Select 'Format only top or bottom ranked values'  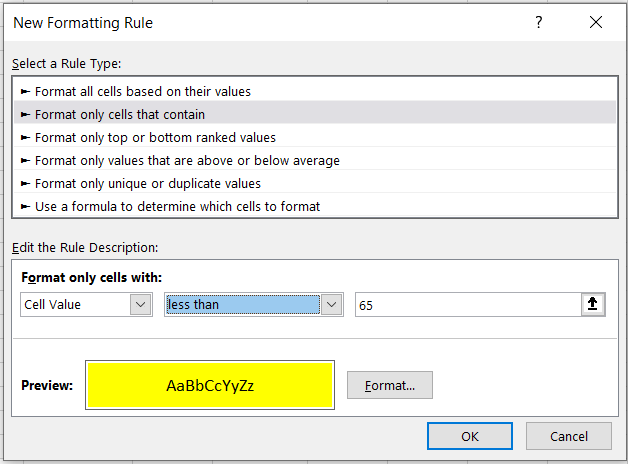(155, 137)
